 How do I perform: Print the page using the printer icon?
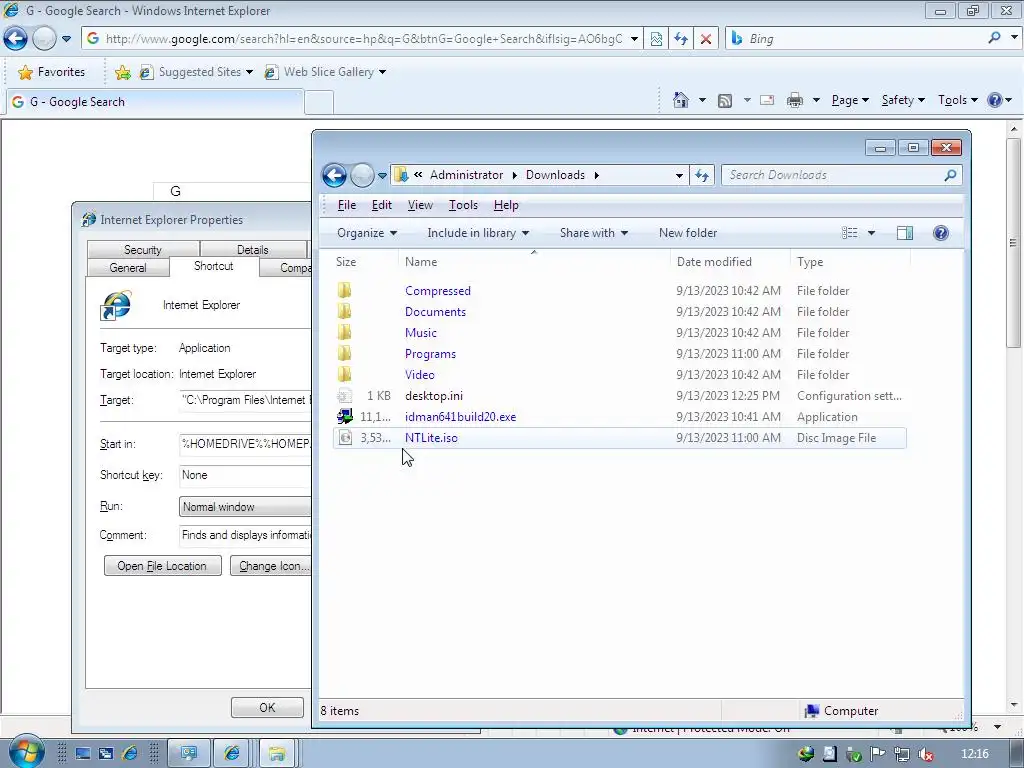(795, 100)
